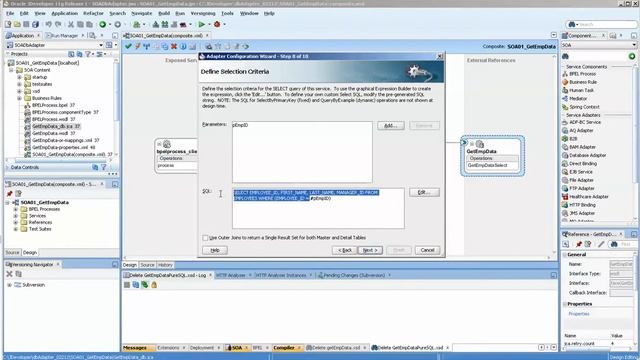The width and height of the screenshot is (640, 360).
Task: Click the green Back navigation circle
Action: coord(102,24)
